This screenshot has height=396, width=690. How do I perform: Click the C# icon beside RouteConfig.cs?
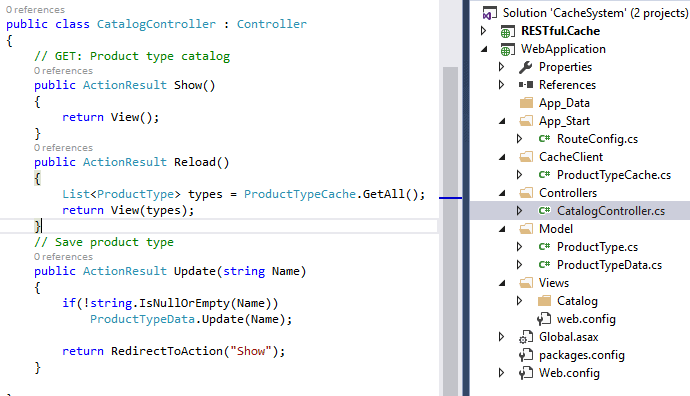544,139
